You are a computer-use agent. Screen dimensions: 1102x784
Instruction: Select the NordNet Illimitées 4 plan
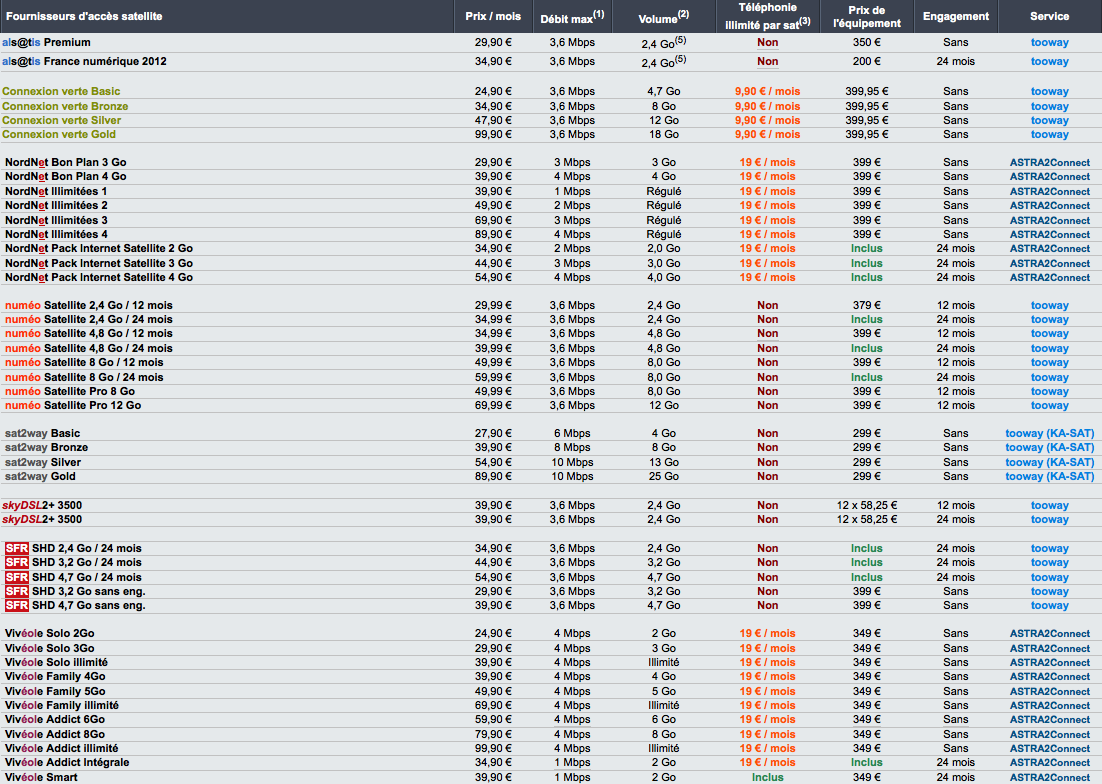(x=56, y=234)
